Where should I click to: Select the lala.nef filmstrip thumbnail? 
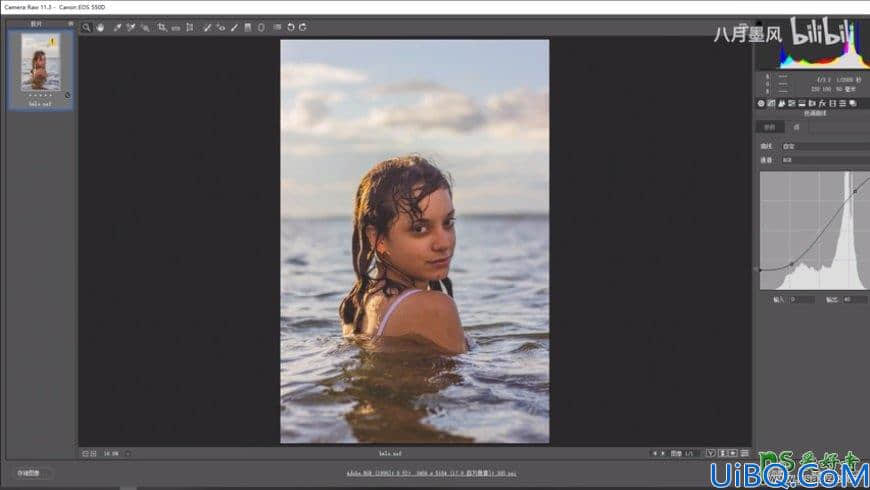(x=40, y=62)
